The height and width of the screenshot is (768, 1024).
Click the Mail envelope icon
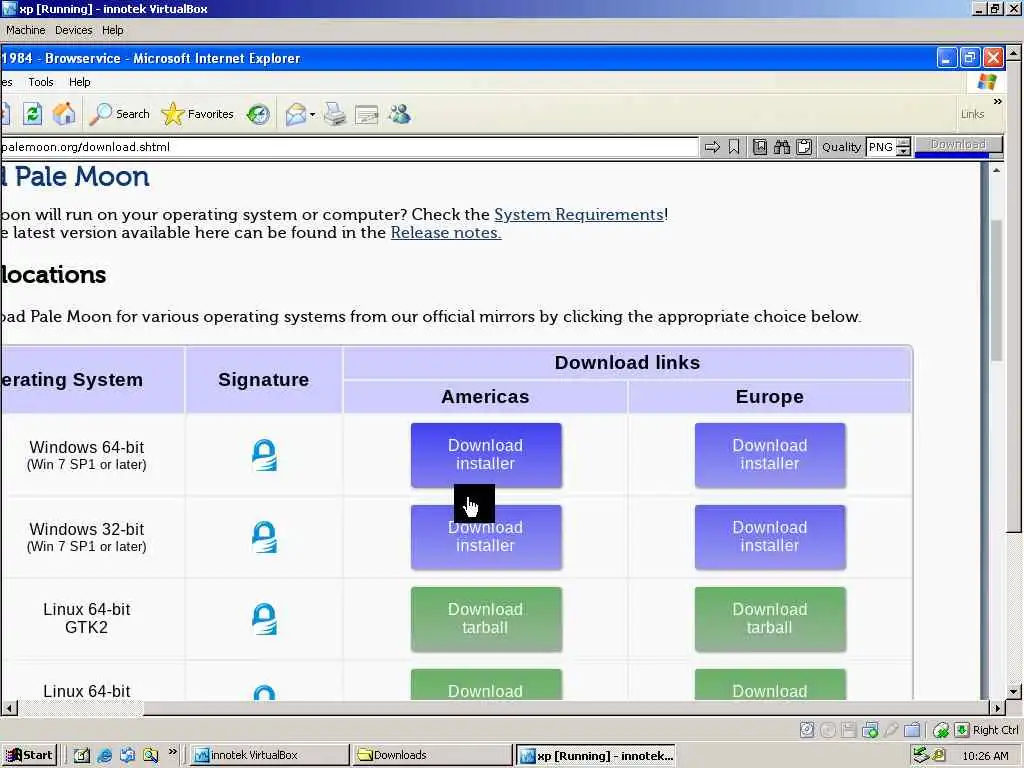tap(296, 114)
